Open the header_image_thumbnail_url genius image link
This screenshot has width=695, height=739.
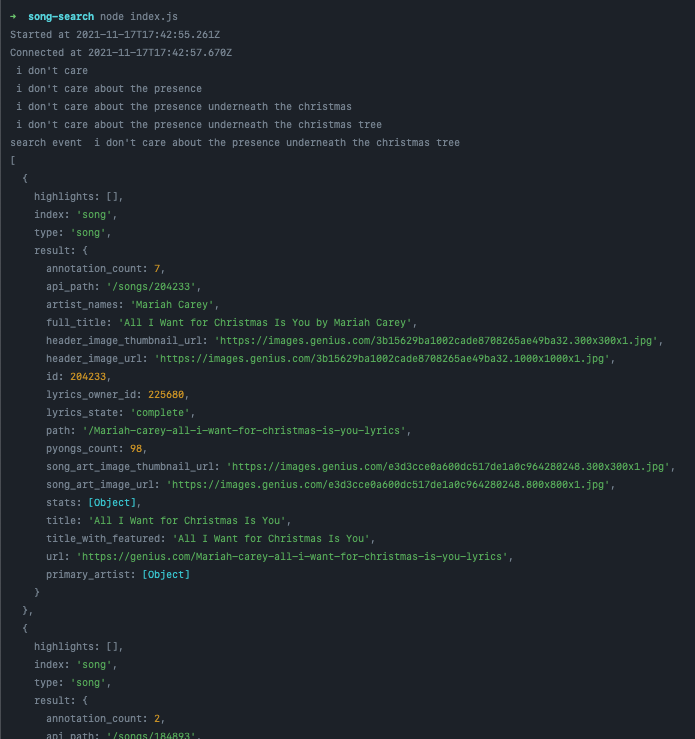click(x=436, y=341)
